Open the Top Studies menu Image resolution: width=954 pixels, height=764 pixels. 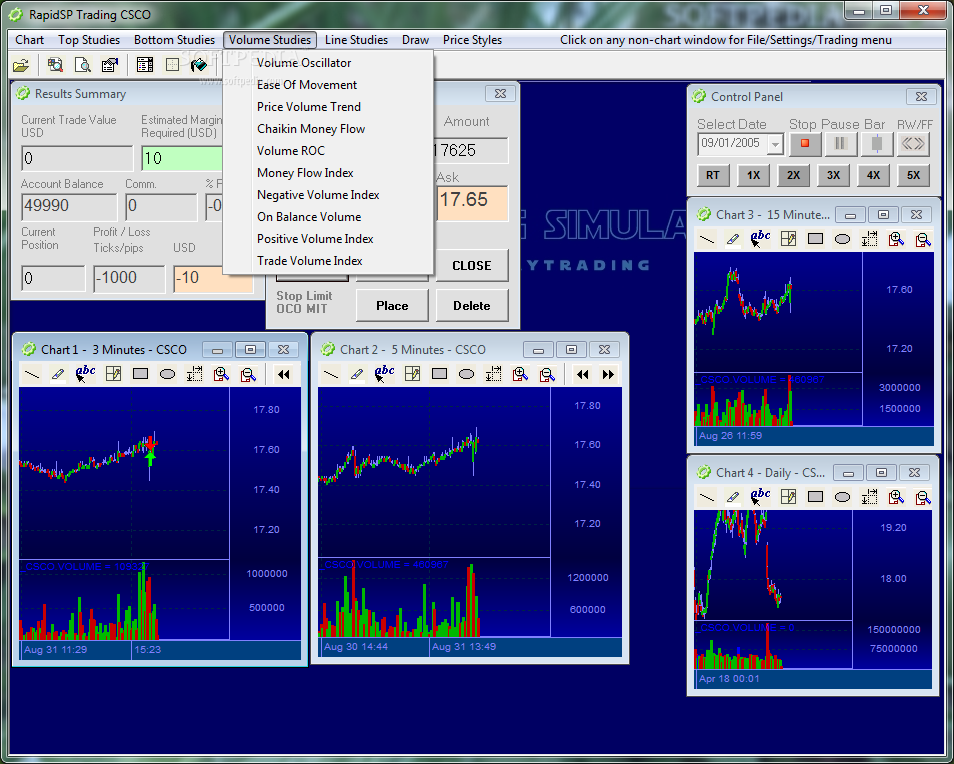coord(89,40)
